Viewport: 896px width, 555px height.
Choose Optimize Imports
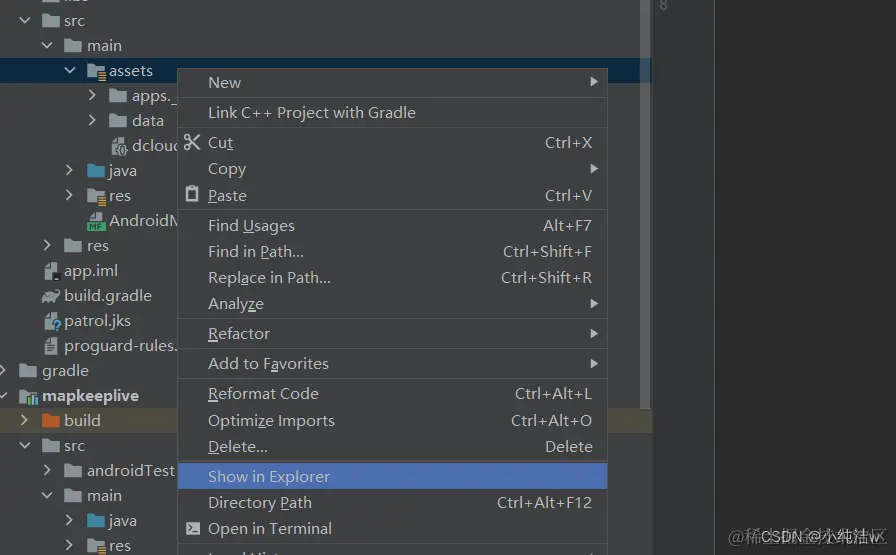click(392, 421)
